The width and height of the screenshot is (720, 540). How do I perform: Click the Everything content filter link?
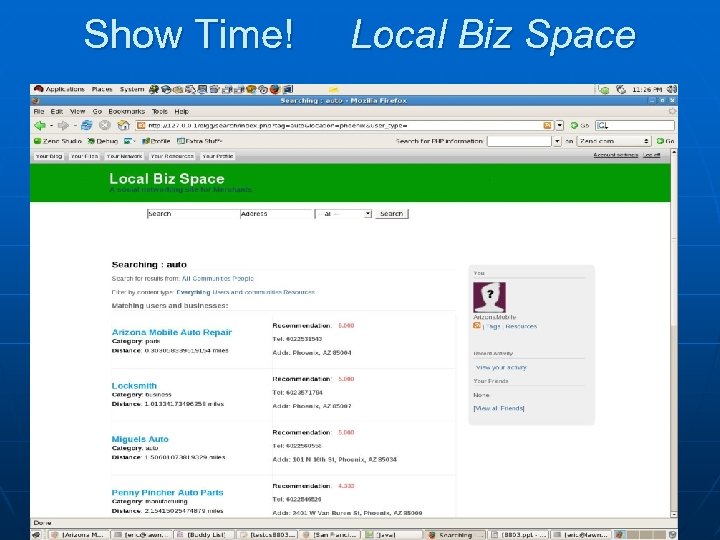pyautogui.click(x=193, y=292)
